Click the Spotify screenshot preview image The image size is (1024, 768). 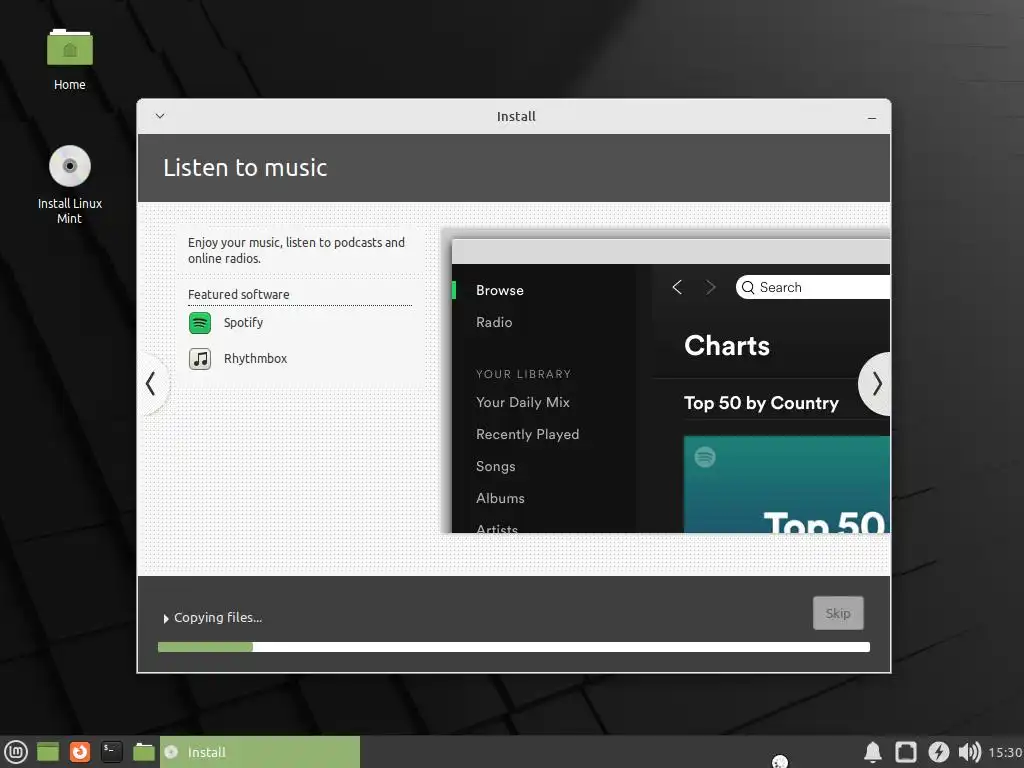pos(666,381)
